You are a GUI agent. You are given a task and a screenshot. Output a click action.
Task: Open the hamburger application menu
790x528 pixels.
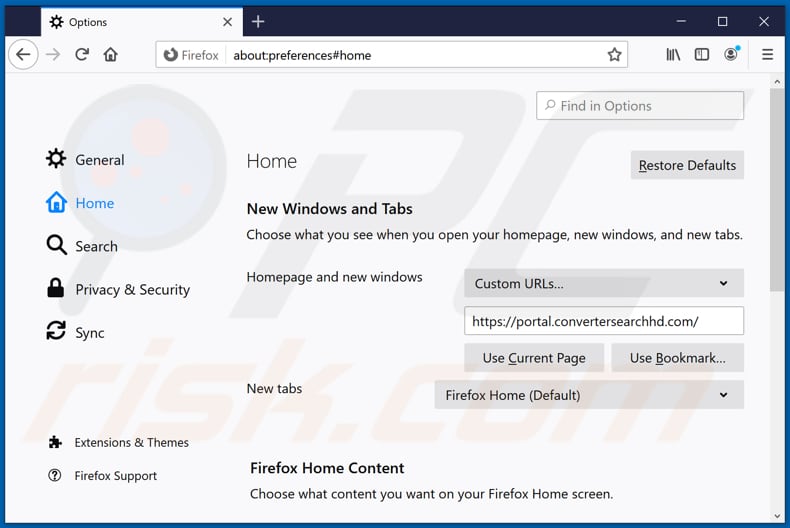(768, 55)
